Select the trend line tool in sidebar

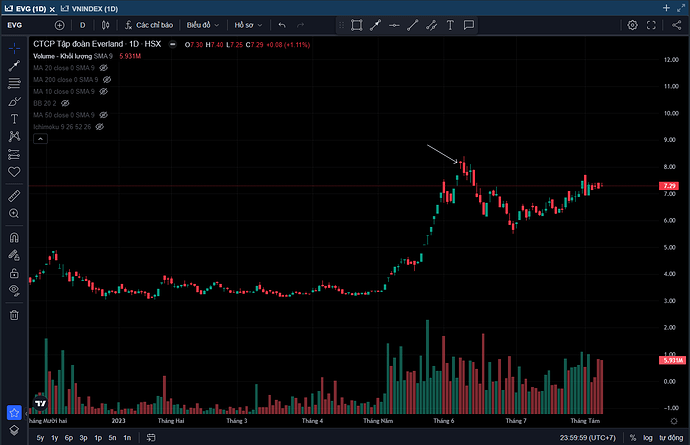pyautogui.click(x=14, y=66)
